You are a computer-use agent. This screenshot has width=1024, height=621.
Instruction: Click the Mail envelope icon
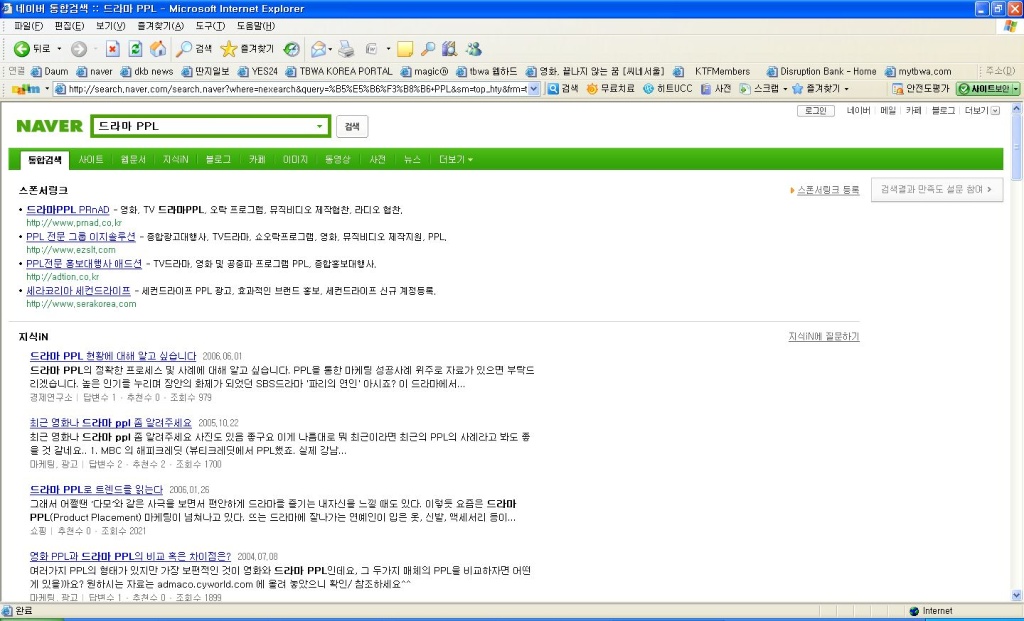tap(318, 49)
